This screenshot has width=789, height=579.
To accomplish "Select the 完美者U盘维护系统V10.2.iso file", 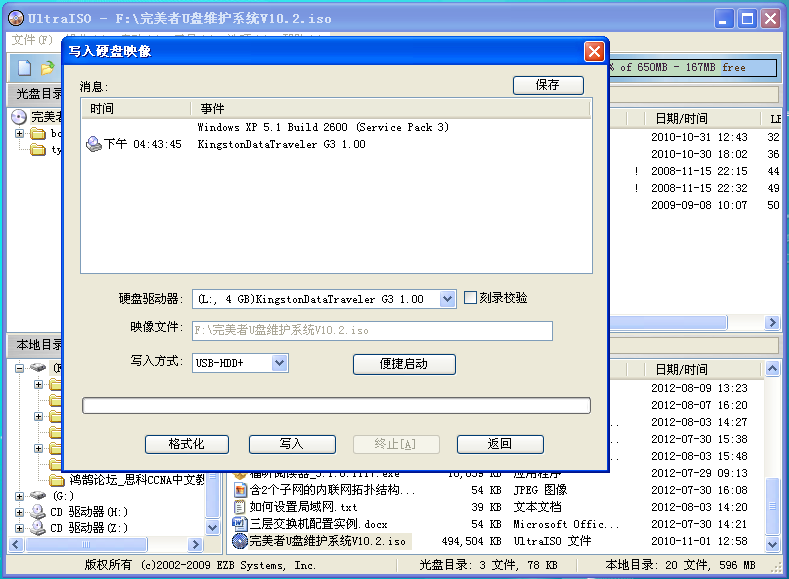I will click(327, 541).
